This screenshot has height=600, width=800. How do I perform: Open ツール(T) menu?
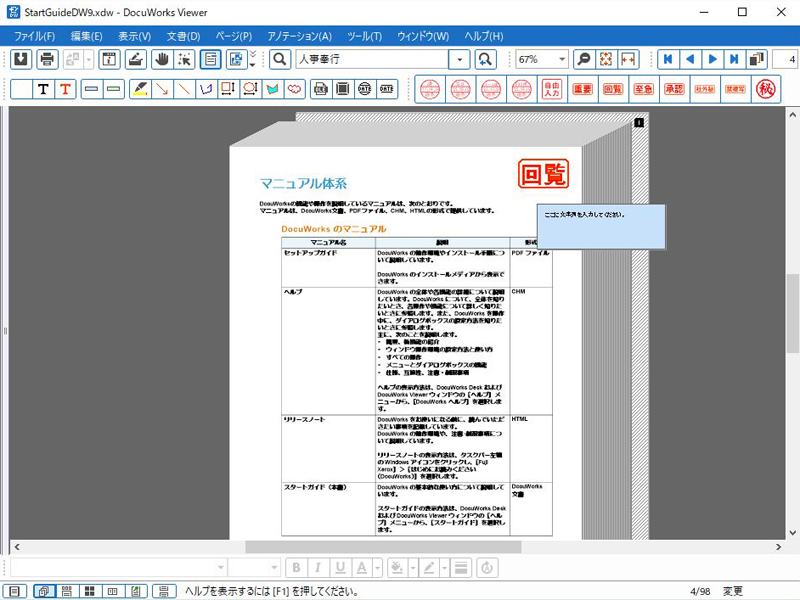[x=364, y=36]
